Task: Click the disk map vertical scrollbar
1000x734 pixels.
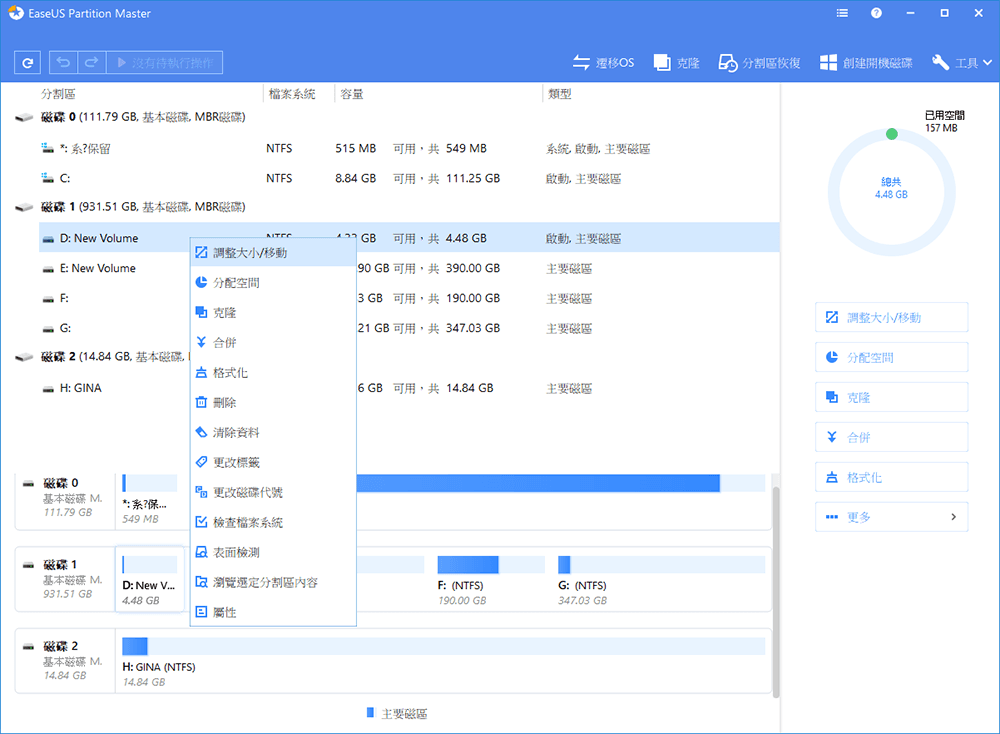Action: [776, 592]
